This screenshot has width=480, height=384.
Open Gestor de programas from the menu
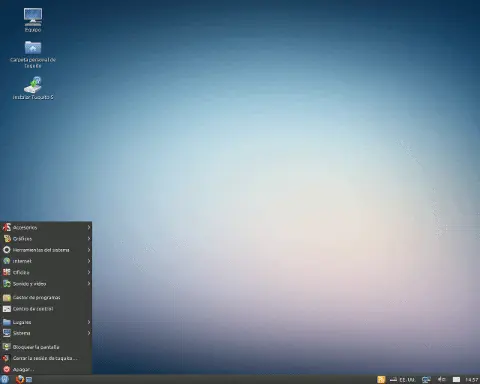click(46, 297)
